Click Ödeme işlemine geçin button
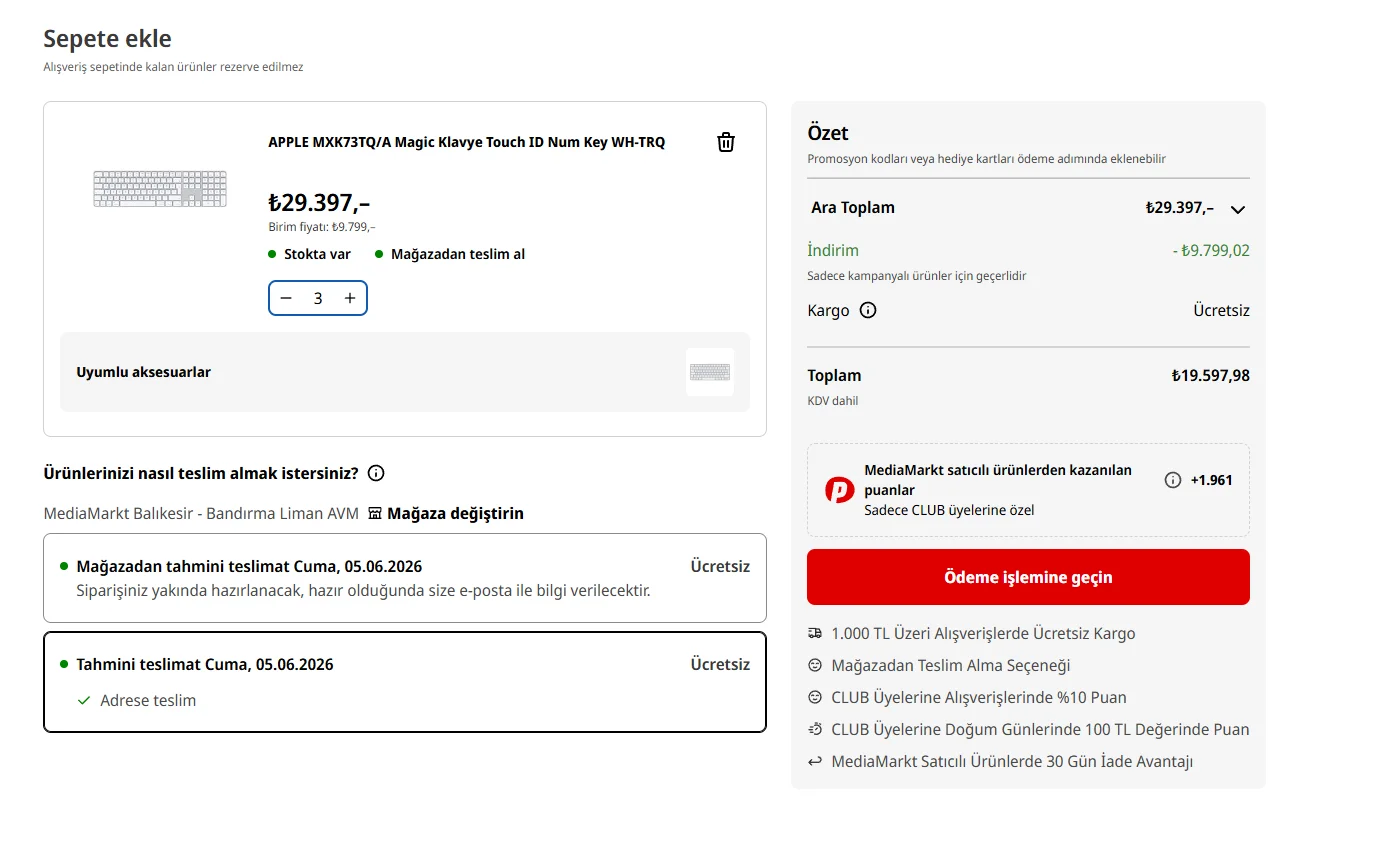1384x864 pixels. [1028, 577]
